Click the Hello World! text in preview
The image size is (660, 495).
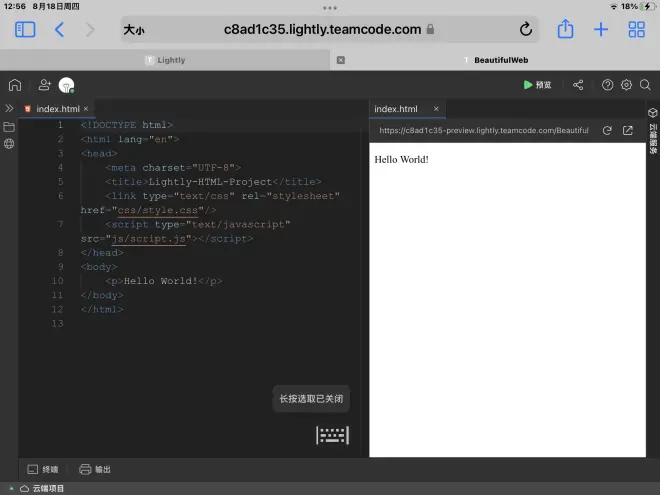[401, 160]
